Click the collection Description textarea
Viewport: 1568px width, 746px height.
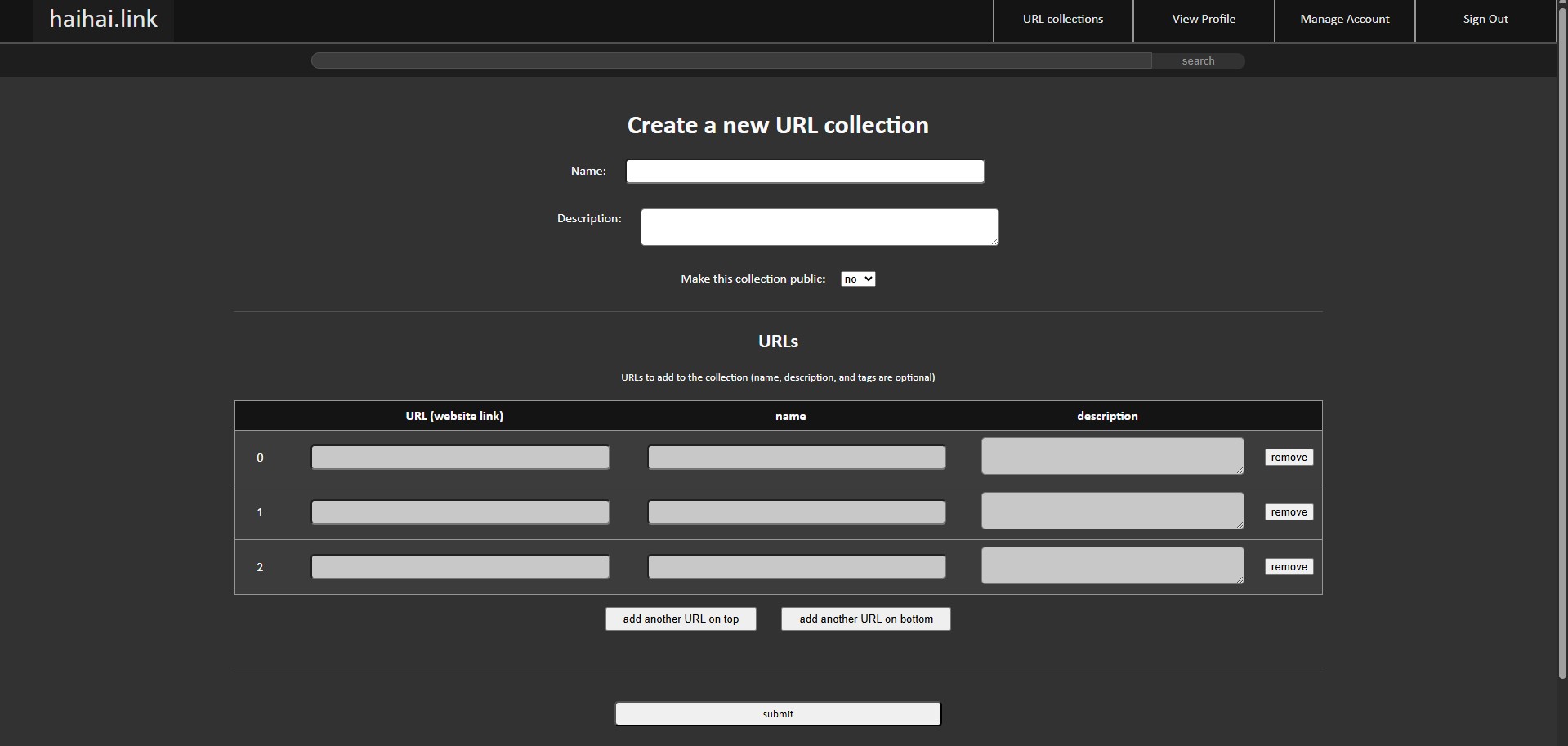tap(819, 227)
